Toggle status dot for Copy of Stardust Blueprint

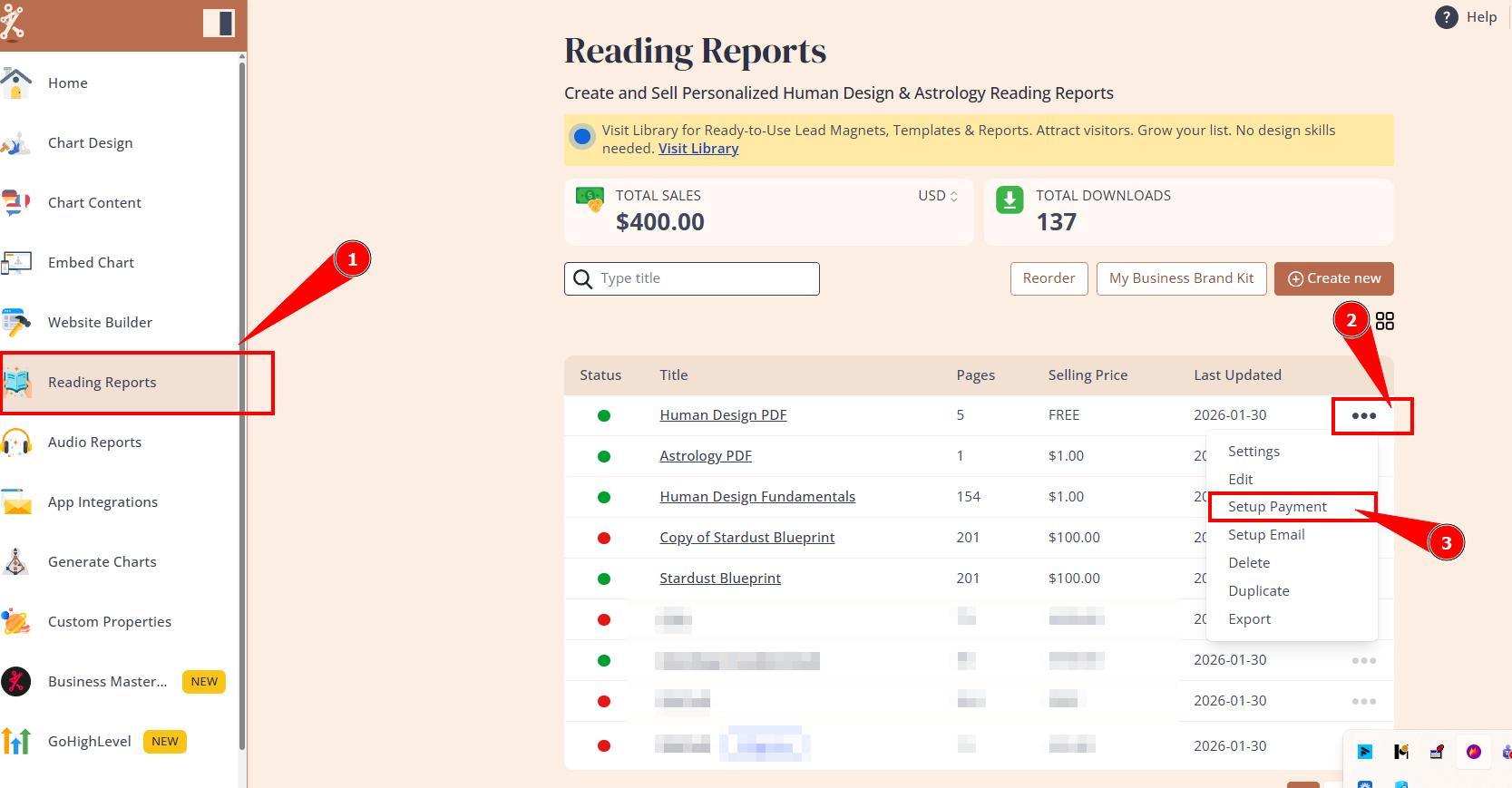pos(604,538)
